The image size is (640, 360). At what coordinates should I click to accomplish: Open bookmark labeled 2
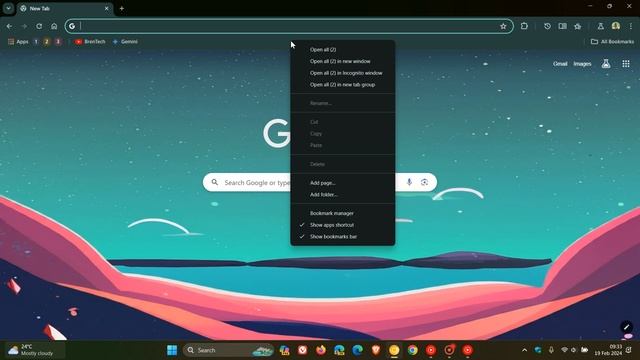pyautogui.click(x=47, y=42)
